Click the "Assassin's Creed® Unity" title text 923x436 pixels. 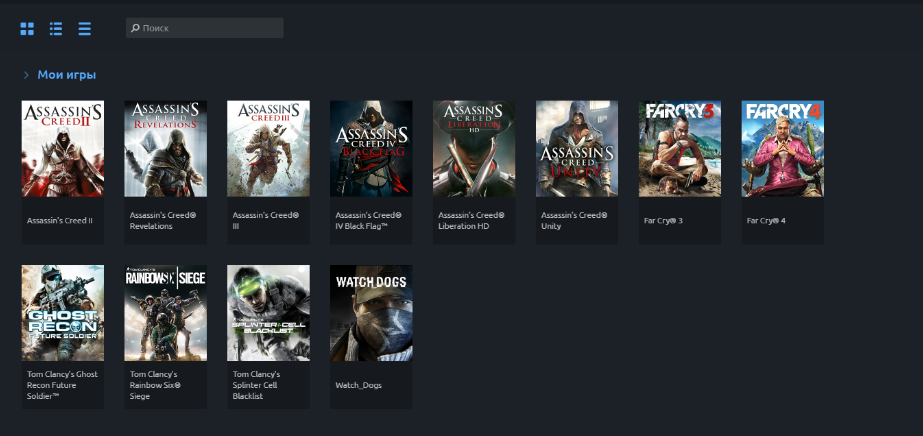coord(575,221)
